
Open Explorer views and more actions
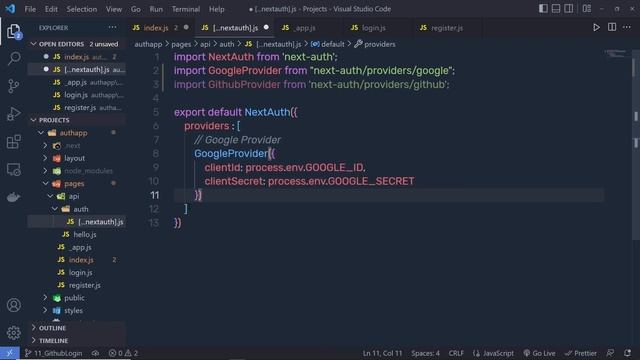click(x=112, y=27)
